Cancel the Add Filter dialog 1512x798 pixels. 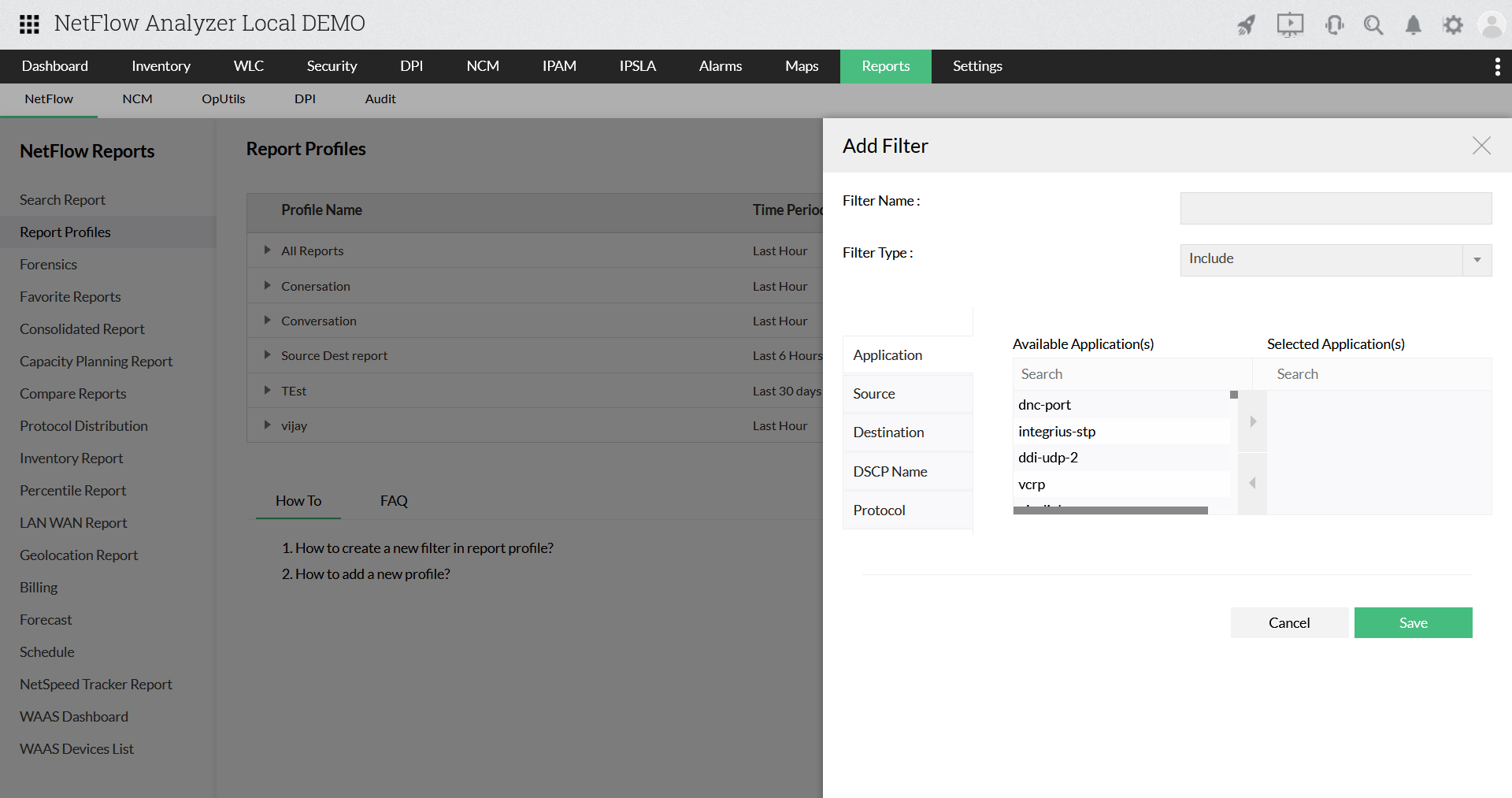(1289, 623)
